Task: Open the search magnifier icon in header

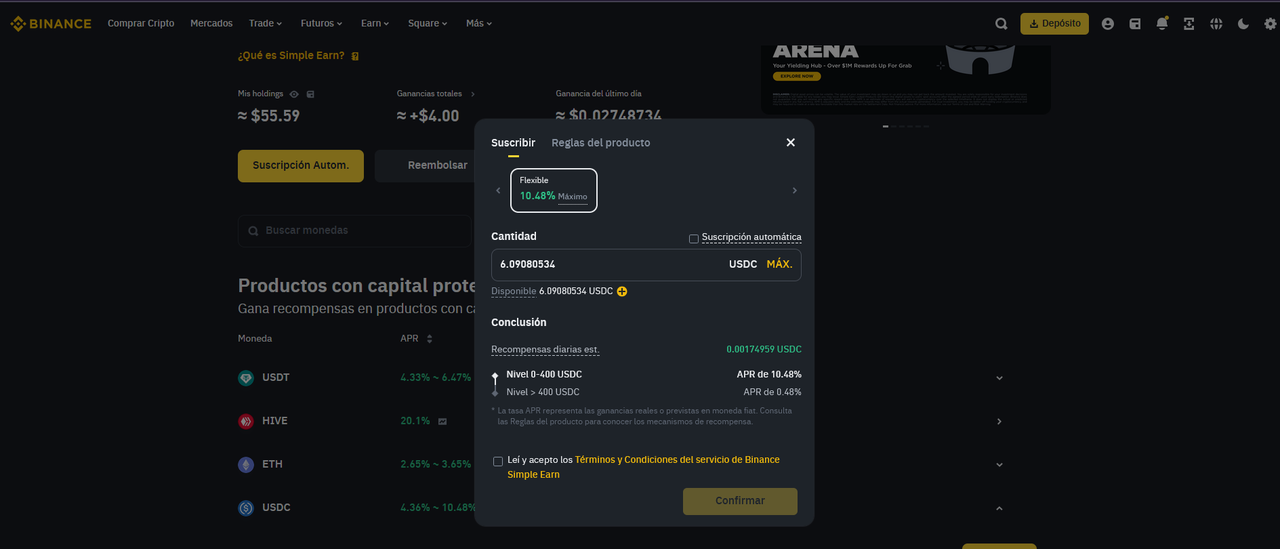Action: [1001, 23]
